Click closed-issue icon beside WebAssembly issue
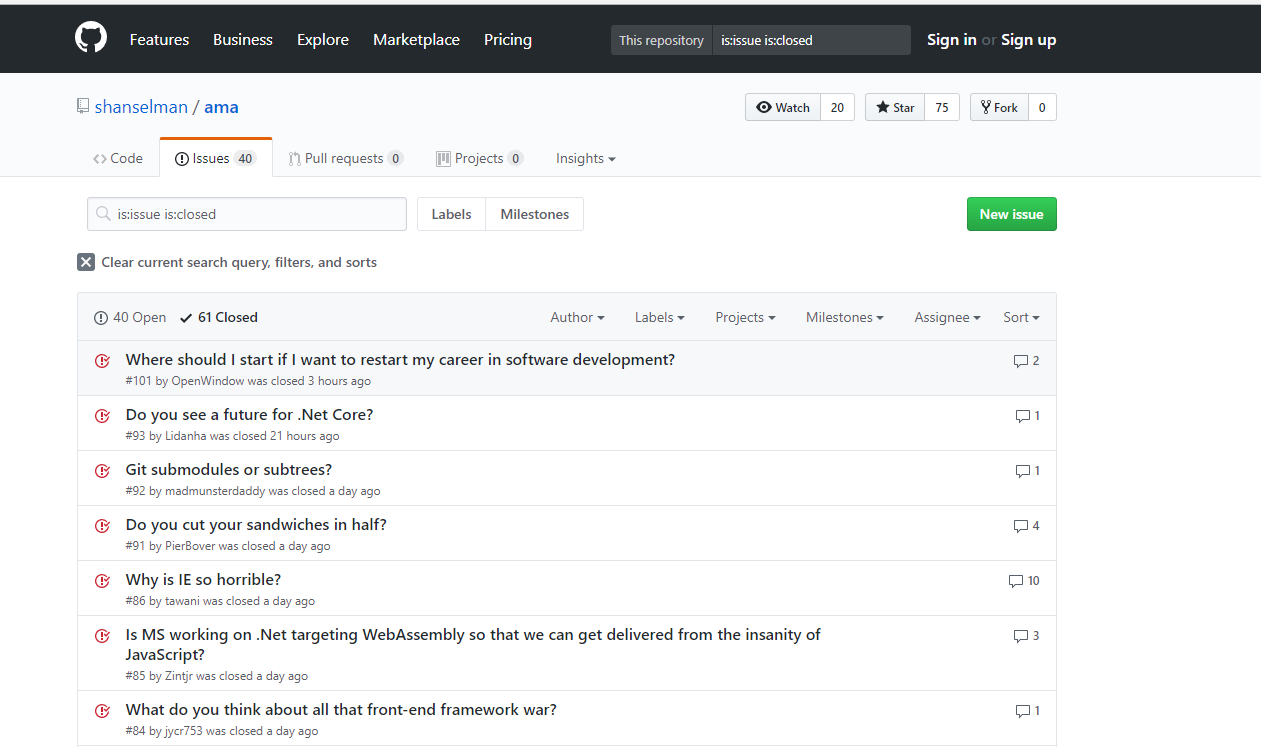This screenshot has height=747, width=1261. (x=102, y=636)
